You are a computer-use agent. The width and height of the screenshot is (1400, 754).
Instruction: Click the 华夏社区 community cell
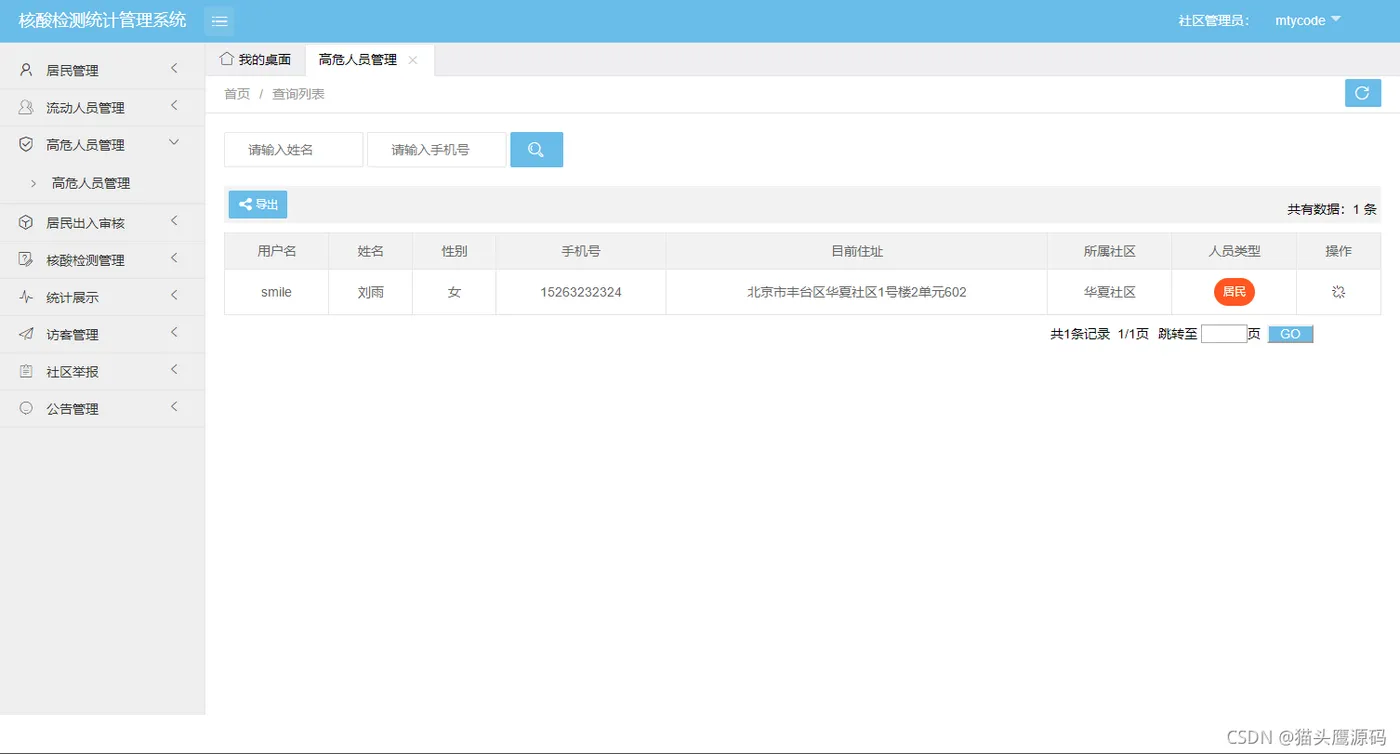click(x=1110, y=292)
